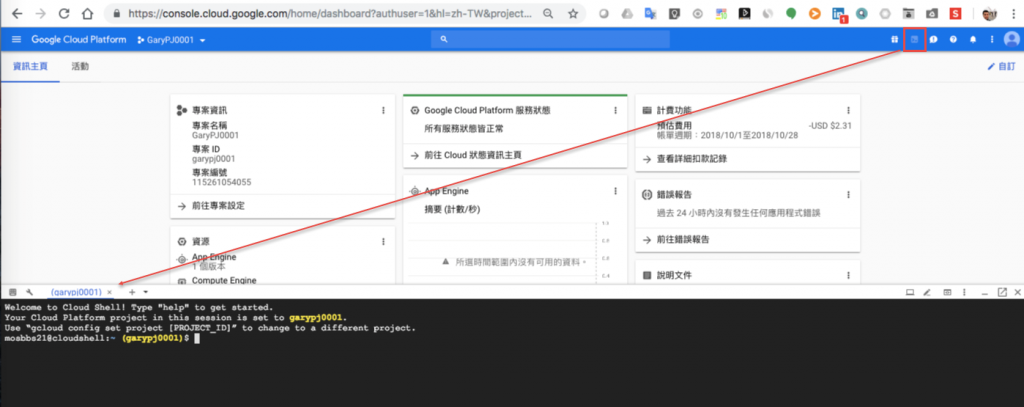This screenshot has height=407, width=1024.
Task: Click the web preview laptop icon in Cloud Shell
Action: pos(909,292)
